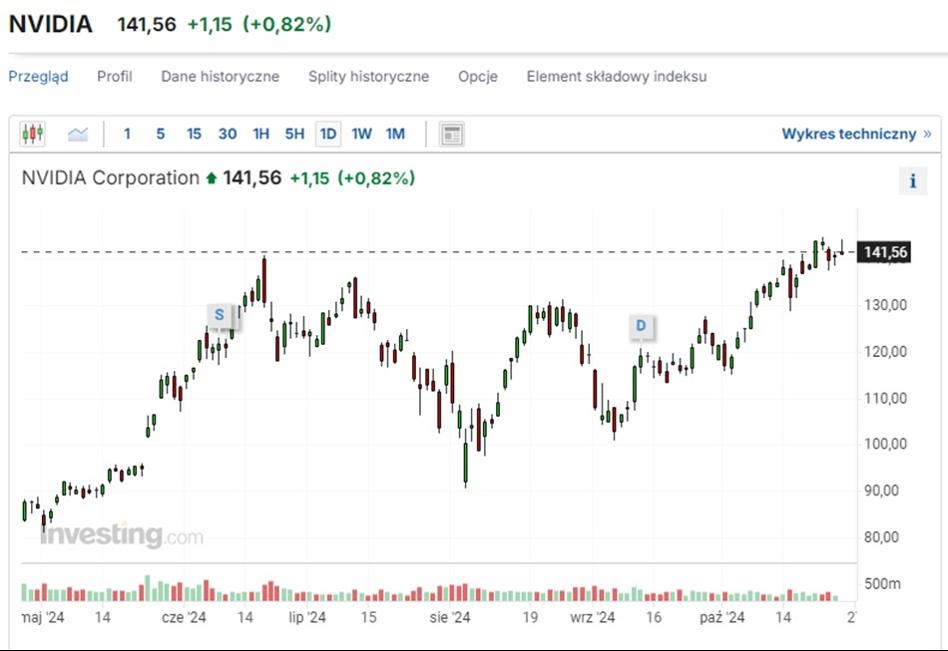
Task: Click the NVIDIA Corporation chart title
Action: point(111,178)
